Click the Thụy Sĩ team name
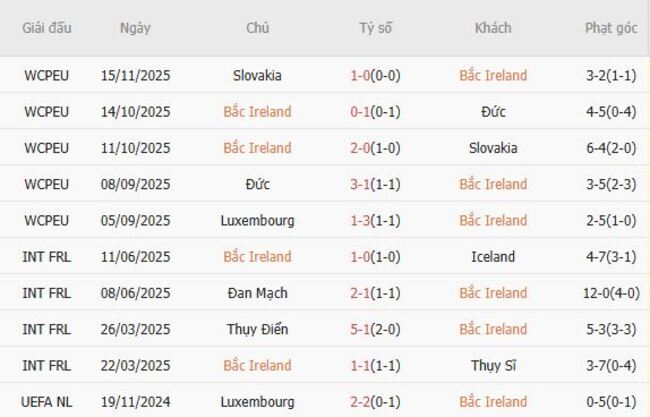Image resolution: width=650 pixels, height=417 pixels. click(x=493, y=365)
